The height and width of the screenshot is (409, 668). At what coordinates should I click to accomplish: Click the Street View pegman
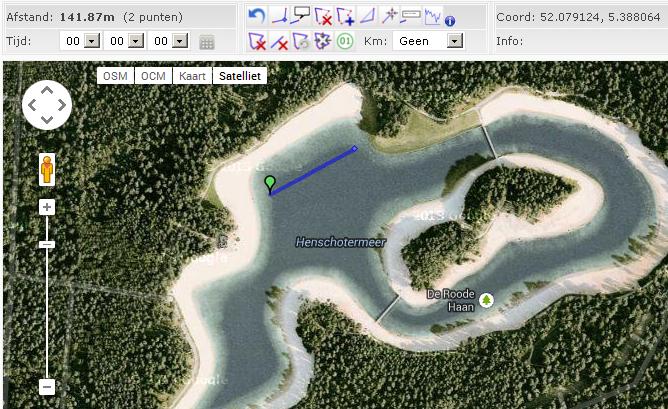[47, 170]
